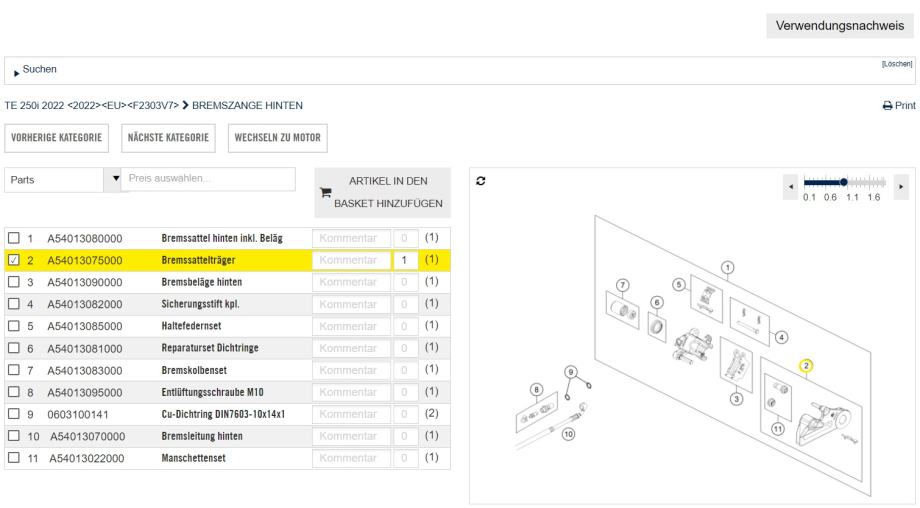
Task: Tick the Bremsleitung hinten checkbox
Action: (x=13, y=436)
